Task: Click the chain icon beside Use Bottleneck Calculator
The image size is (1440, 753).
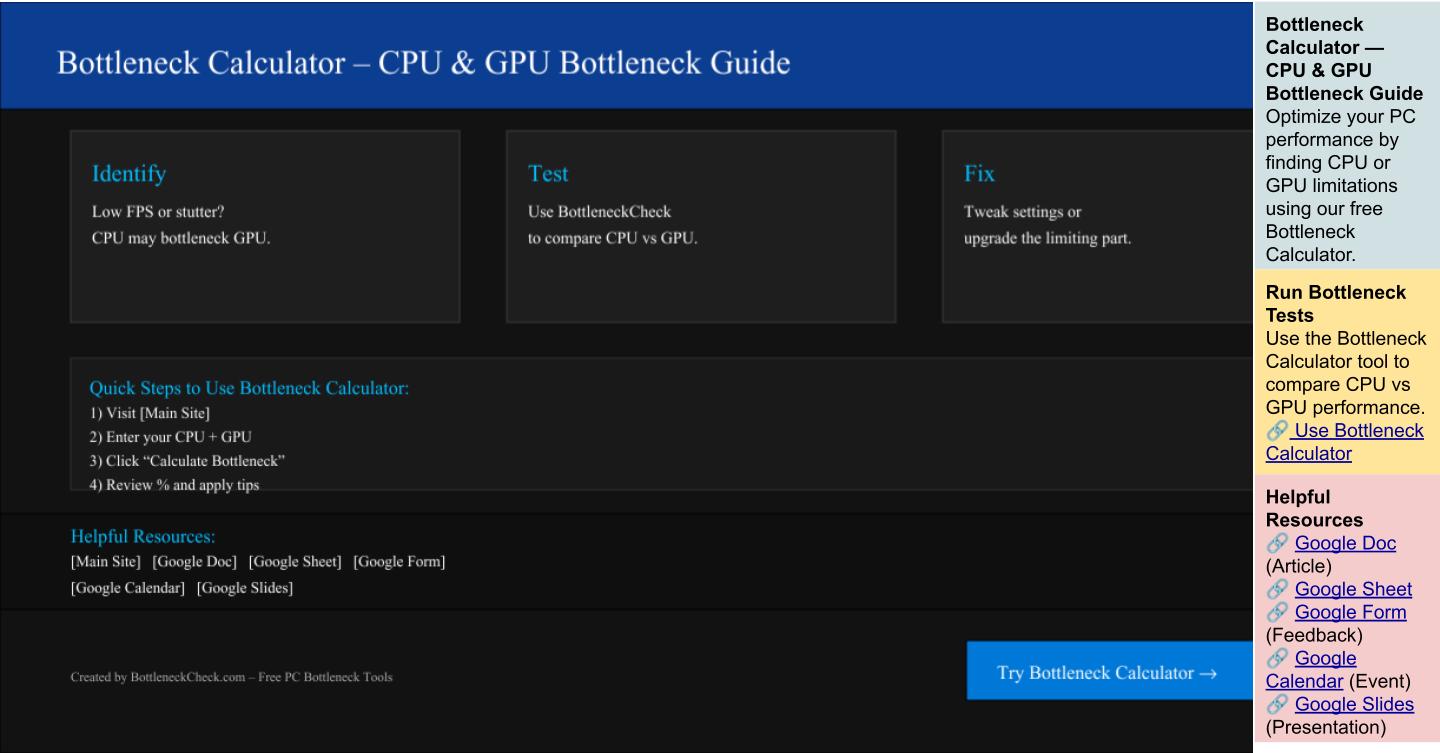Action: tap(1275, 431)
